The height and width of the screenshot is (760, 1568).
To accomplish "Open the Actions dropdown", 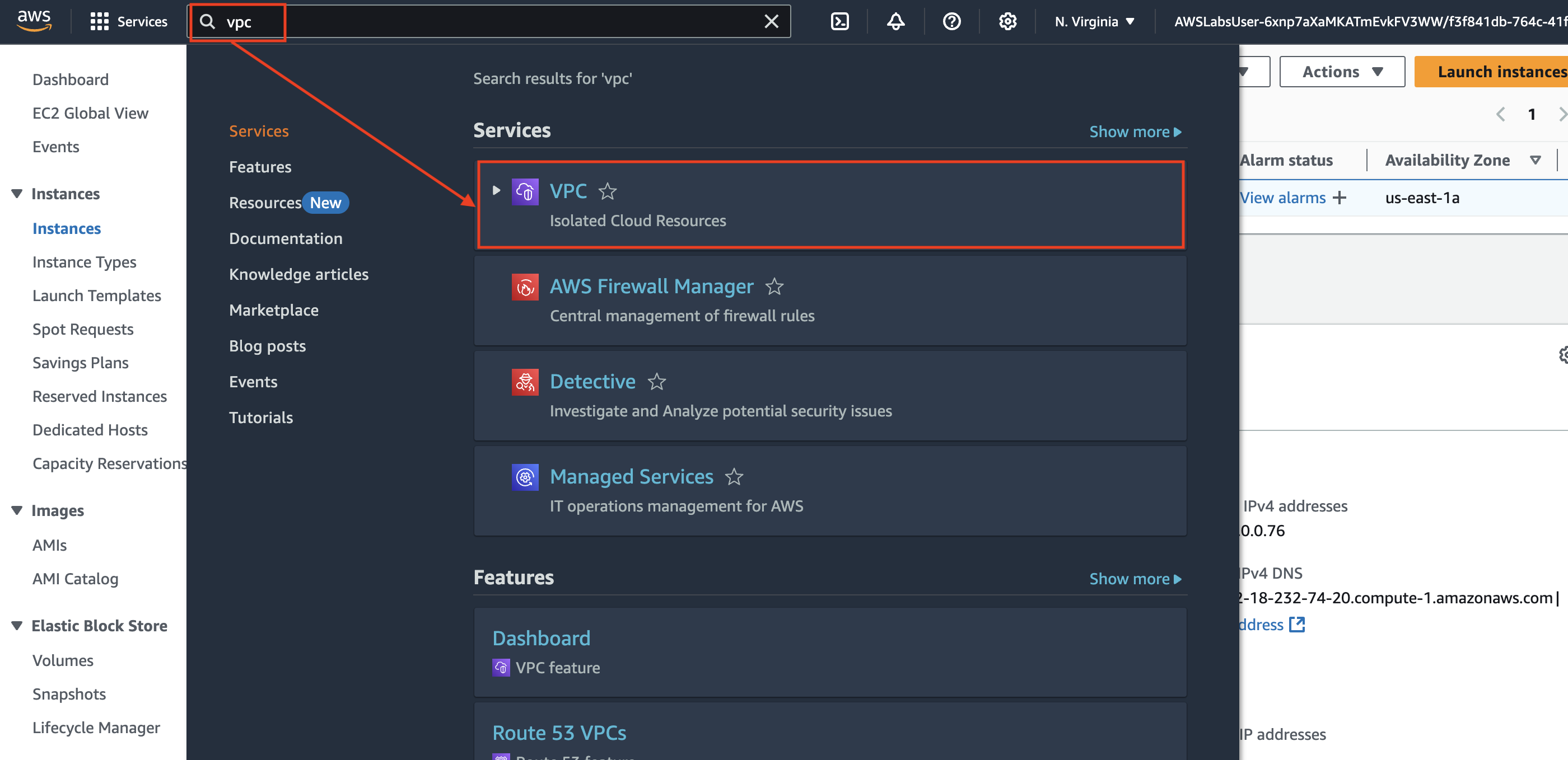I will (1342, 72).
